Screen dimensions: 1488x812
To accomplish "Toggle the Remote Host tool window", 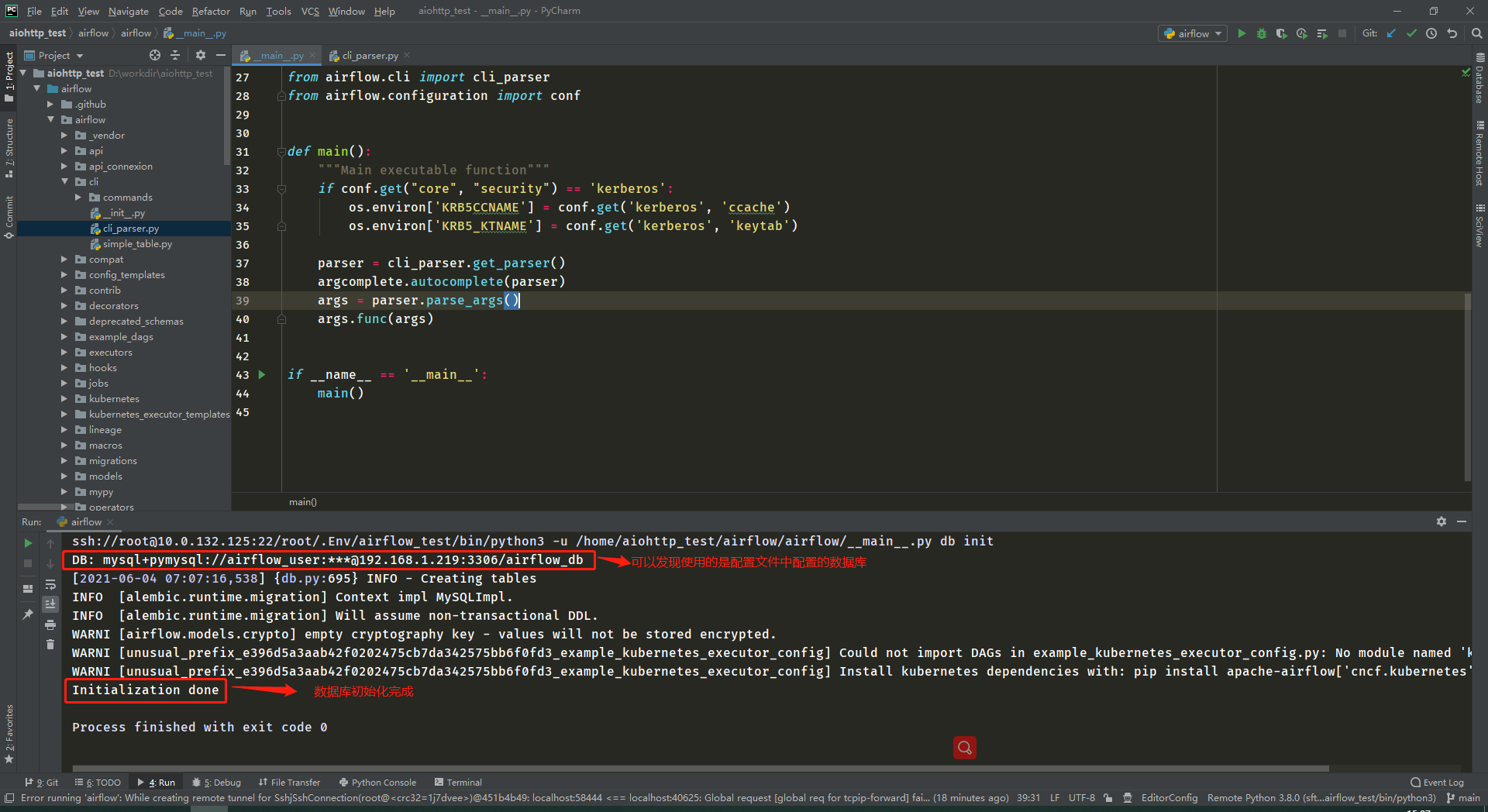I will click(1479, 153).
